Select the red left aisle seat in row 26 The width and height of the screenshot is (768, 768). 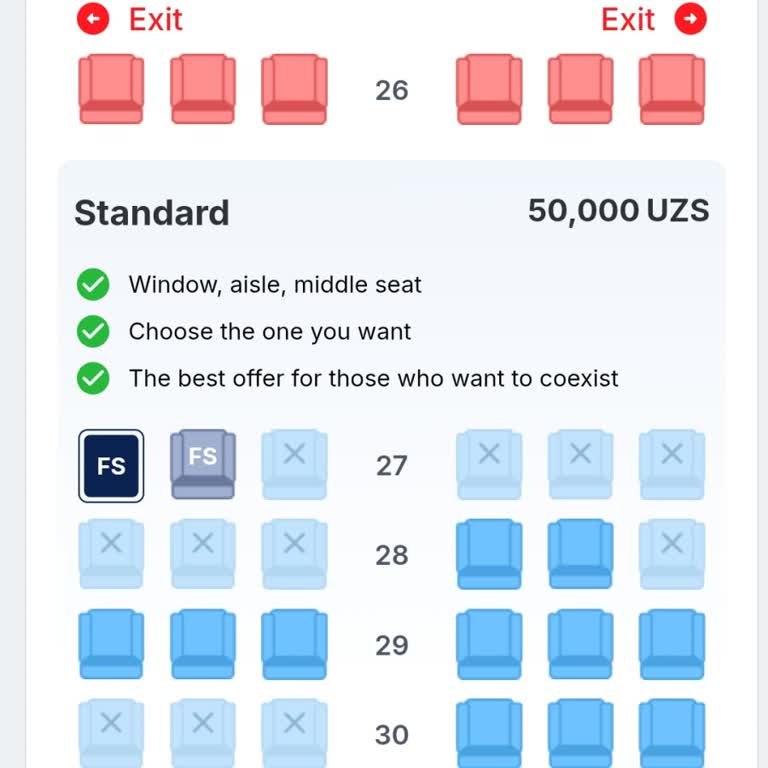pos(294,89)
